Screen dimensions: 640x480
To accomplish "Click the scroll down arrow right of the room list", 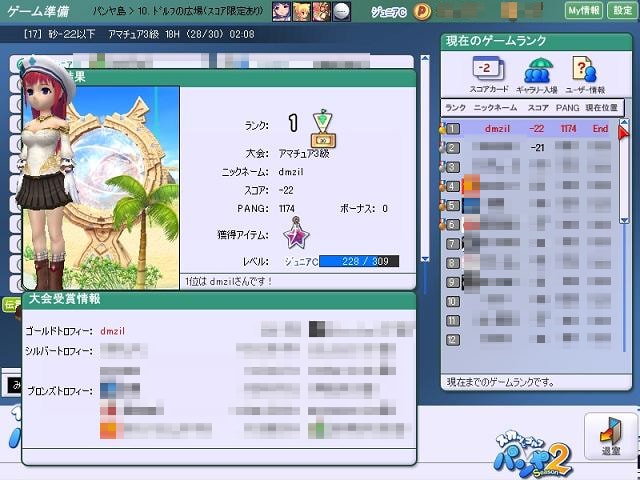I will coord(425,259).
